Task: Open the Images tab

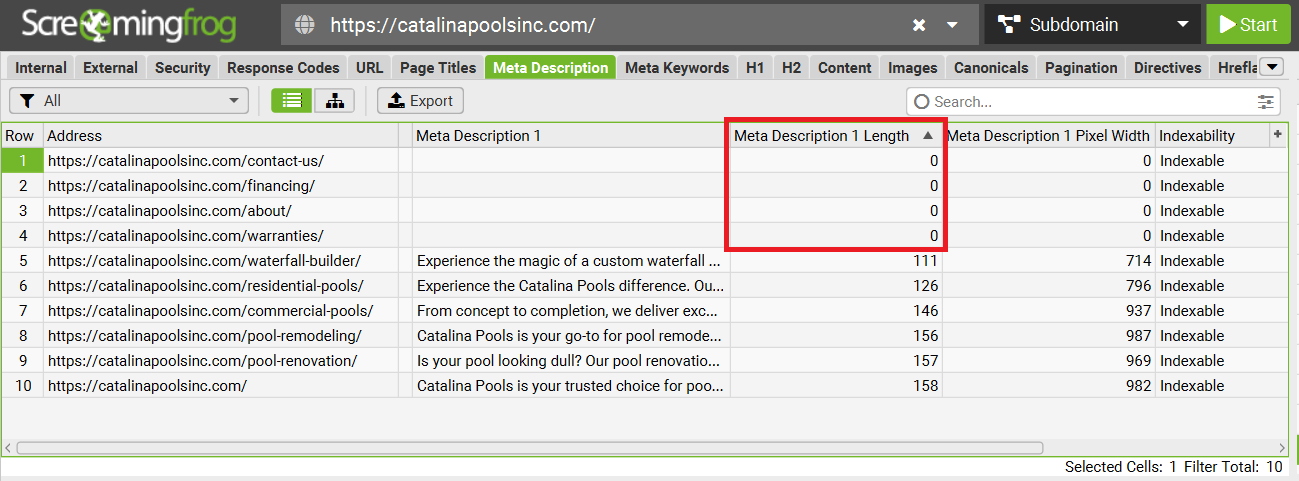Action: 913,68
